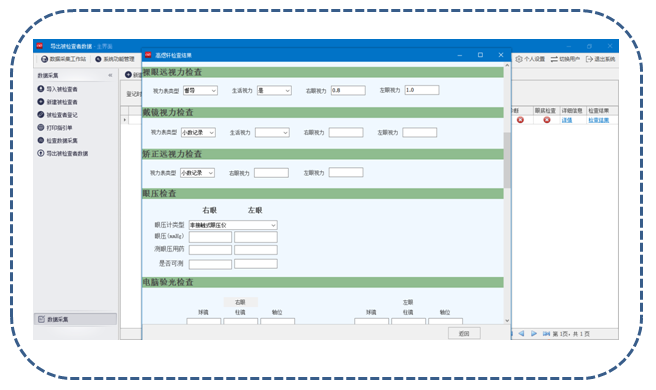Click the 切换用户 switch user icon

pos(554,59)
